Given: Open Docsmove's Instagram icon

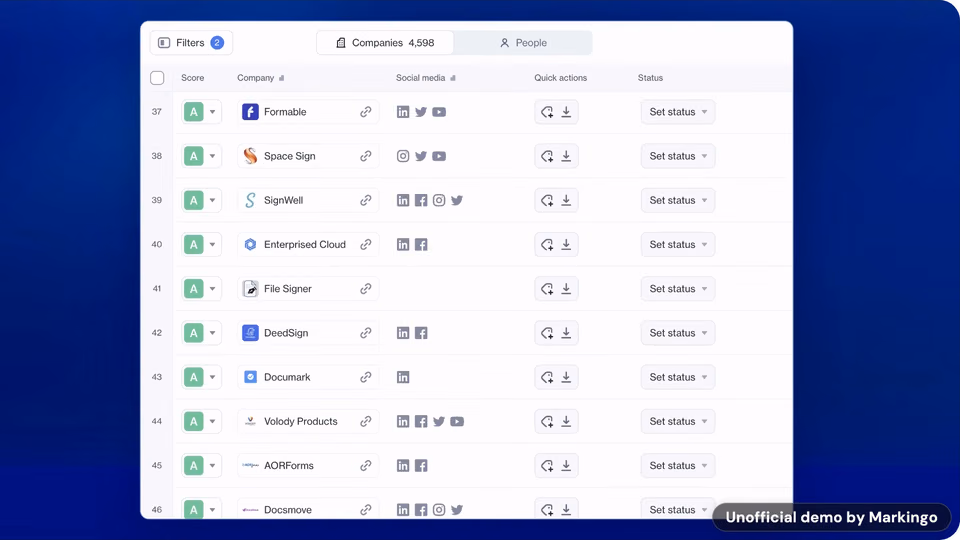Looking at the screenshot, I should [x=439, y=509].
